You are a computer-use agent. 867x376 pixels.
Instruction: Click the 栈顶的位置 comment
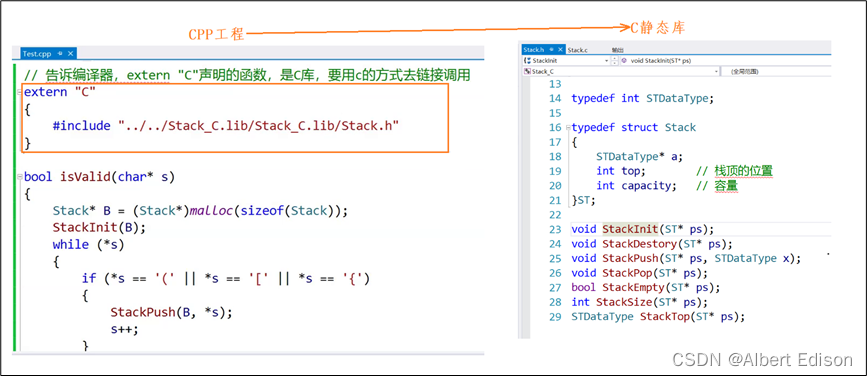[x=743, y=171]
